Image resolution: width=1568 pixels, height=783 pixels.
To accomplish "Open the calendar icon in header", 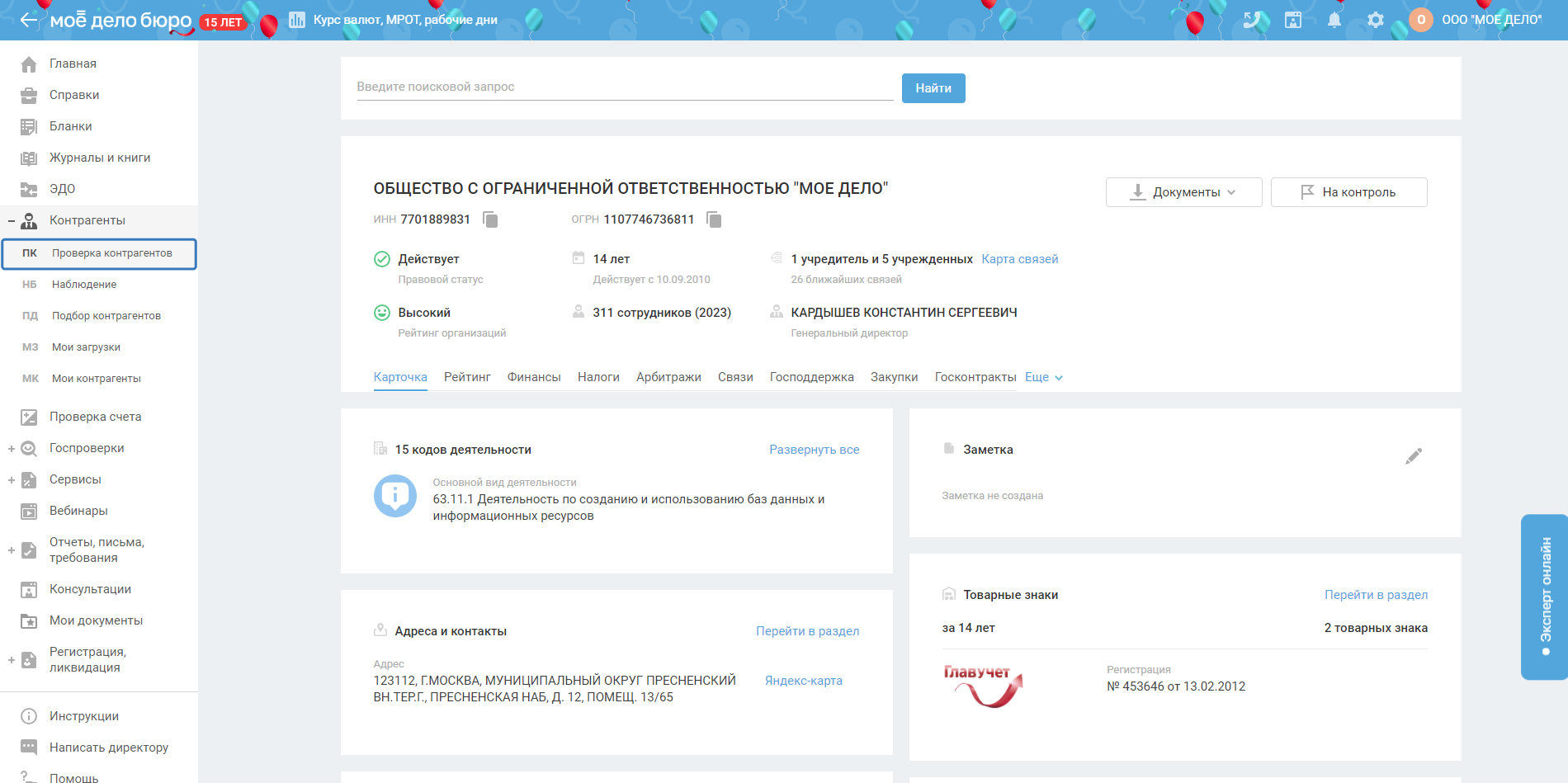I will [x=1293, y=20].
